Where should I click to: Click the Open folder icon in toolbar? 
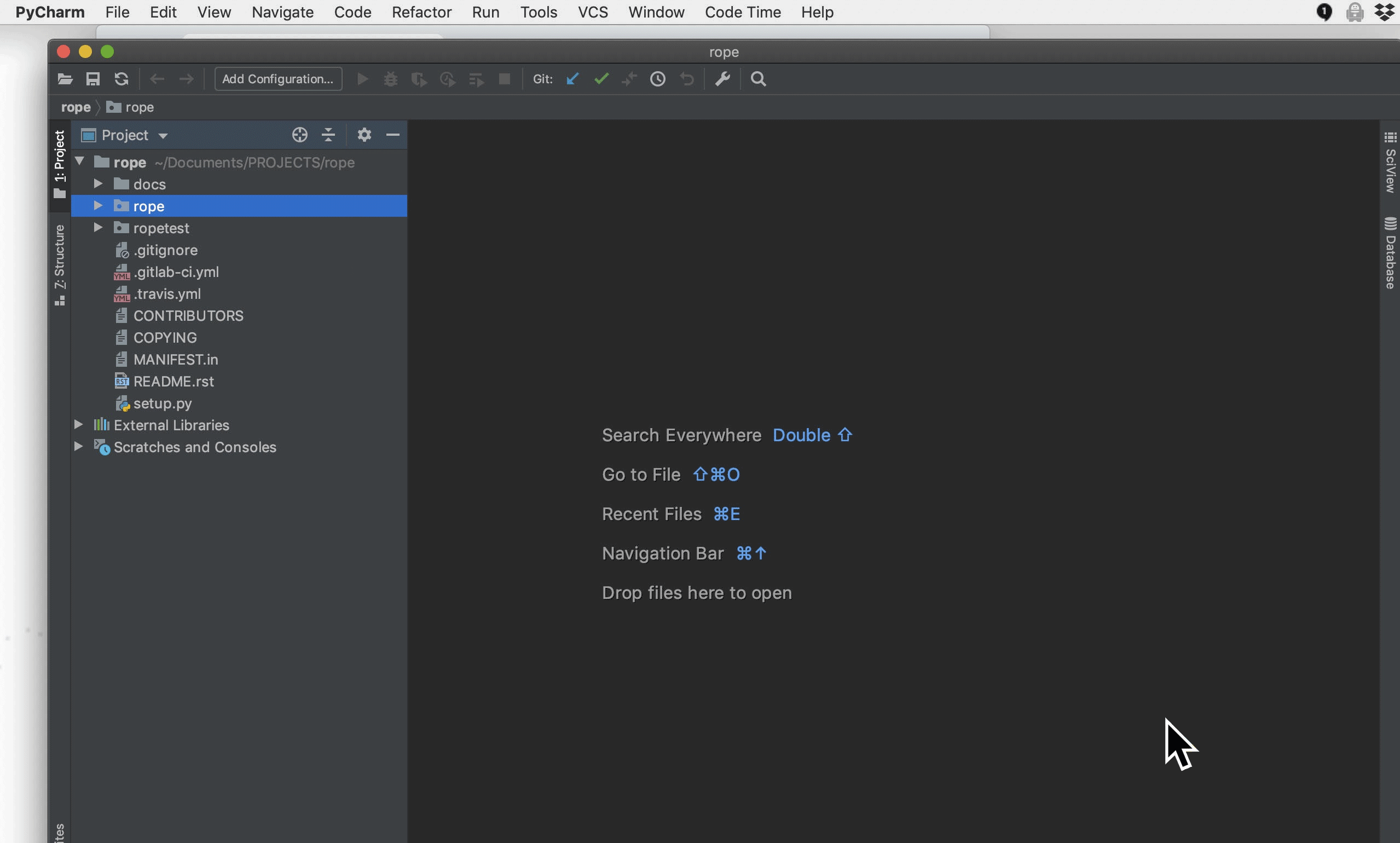(65, 79)
